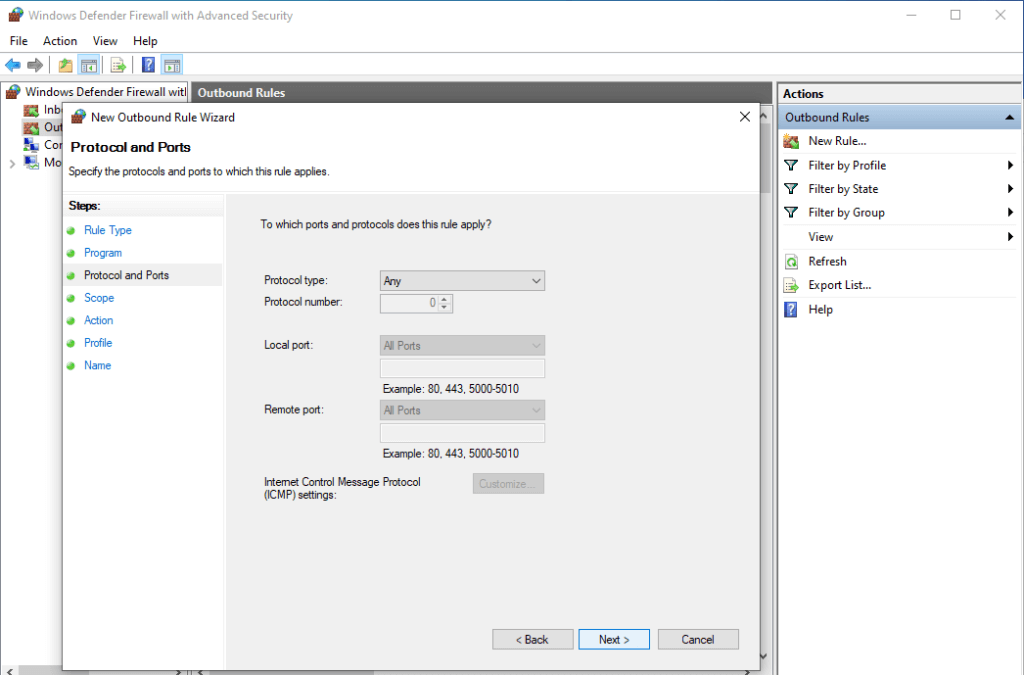
Task: Expand the Monitoring tree node
Action: click(12, 163)
